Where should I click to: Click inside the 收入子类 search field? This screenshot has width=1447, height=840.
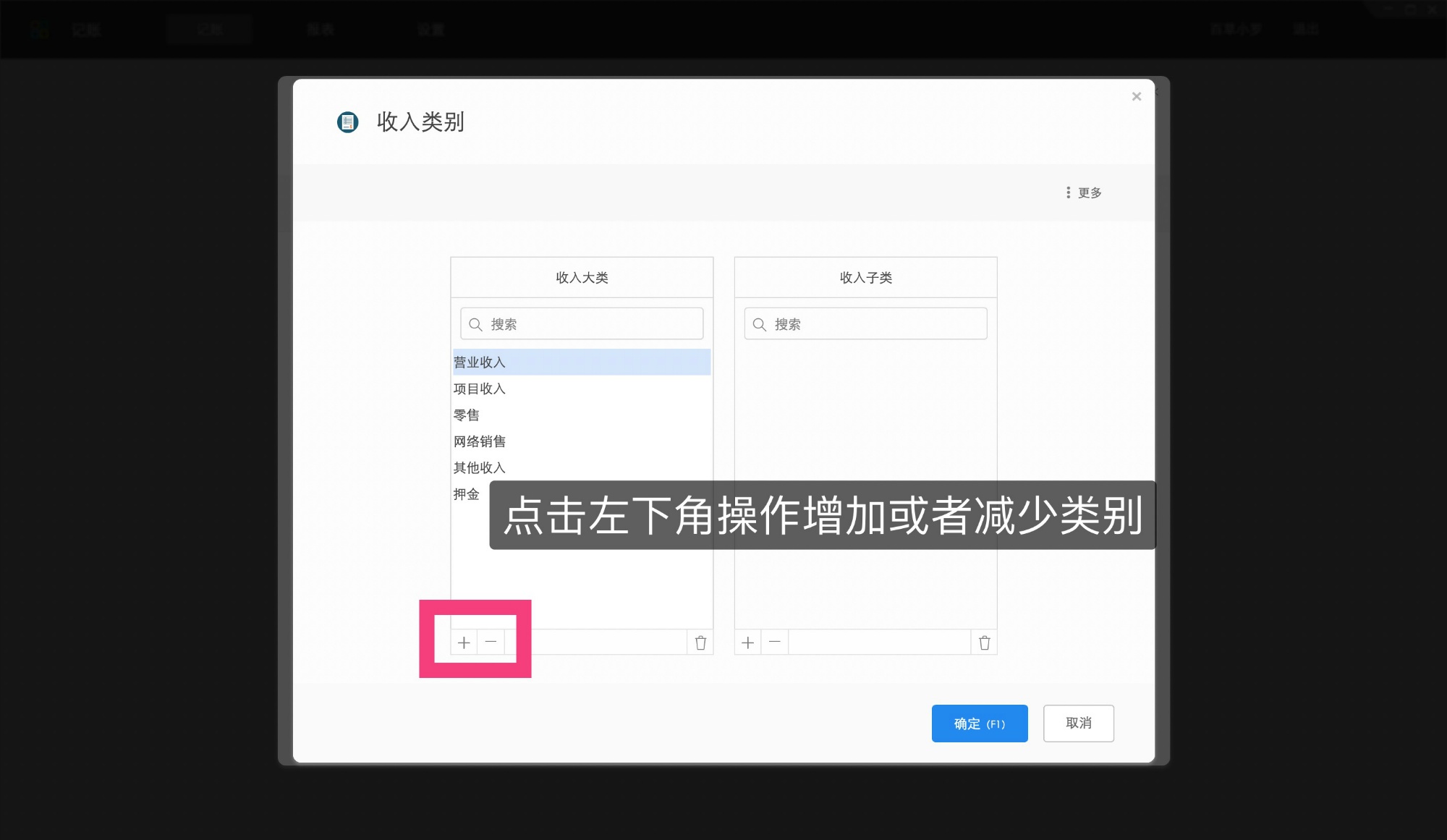tap(865, 323)
